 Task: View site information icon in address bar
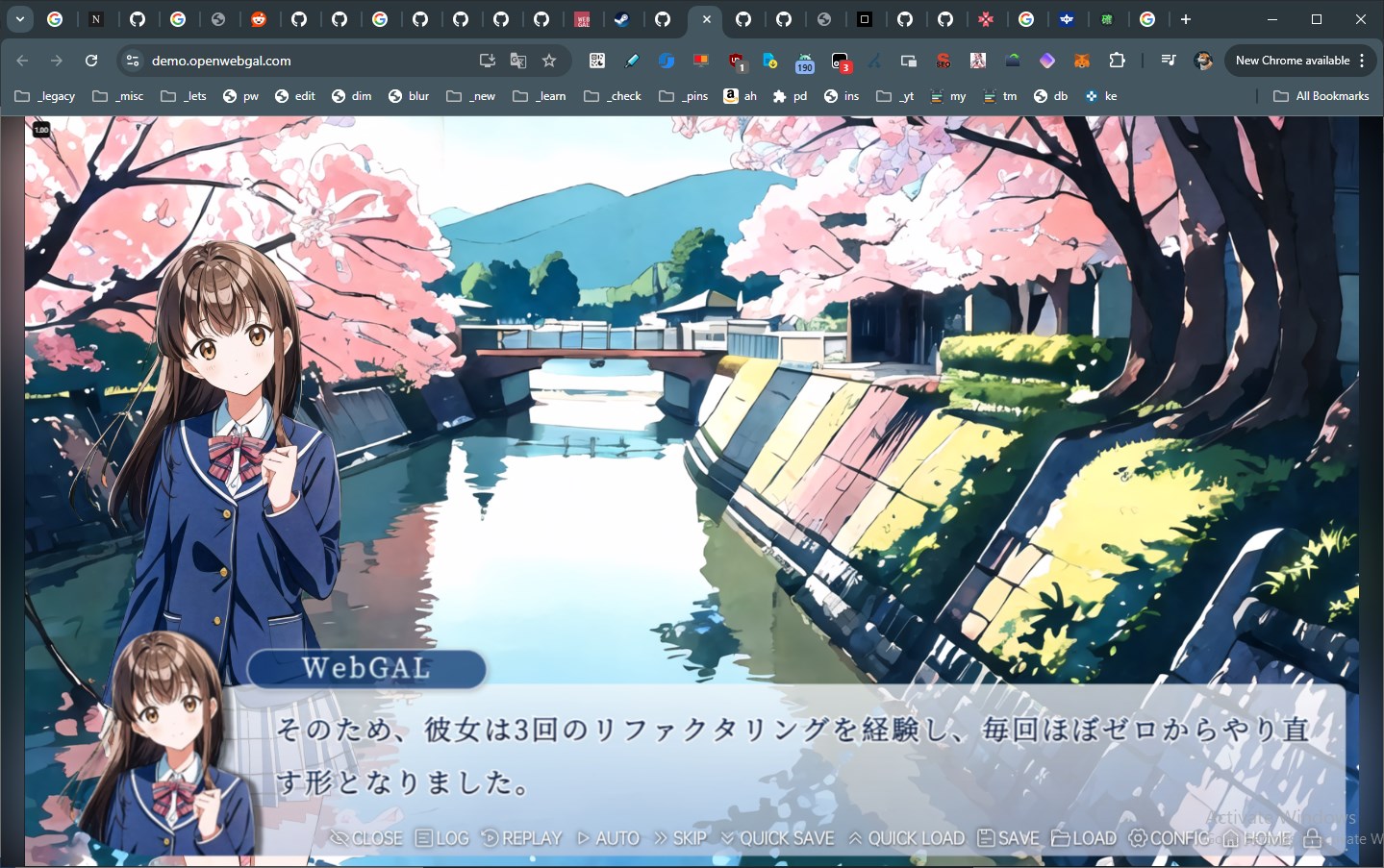coord(133,61)
